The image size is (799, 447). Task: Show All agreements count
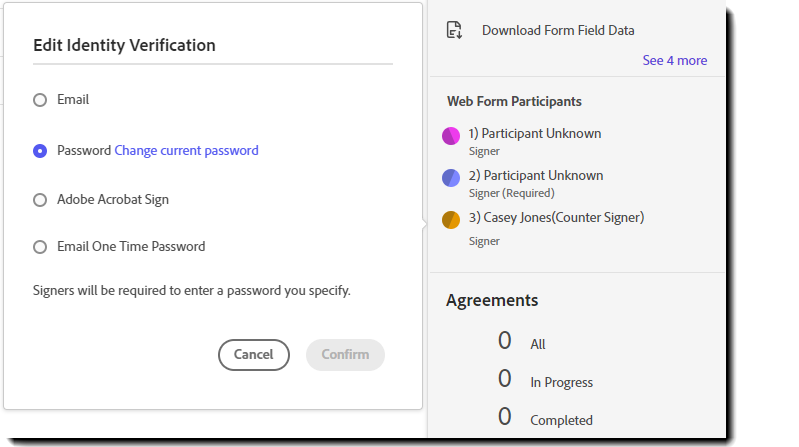point(537,344)
